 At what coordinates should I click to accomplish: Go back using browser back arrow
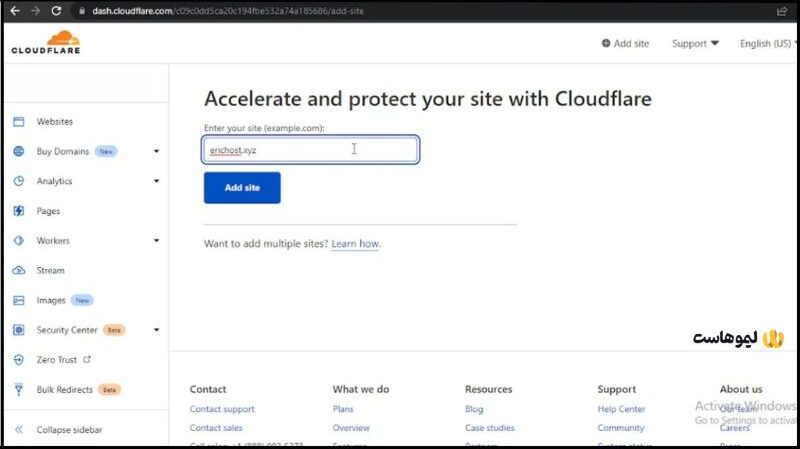click(15, 11)
